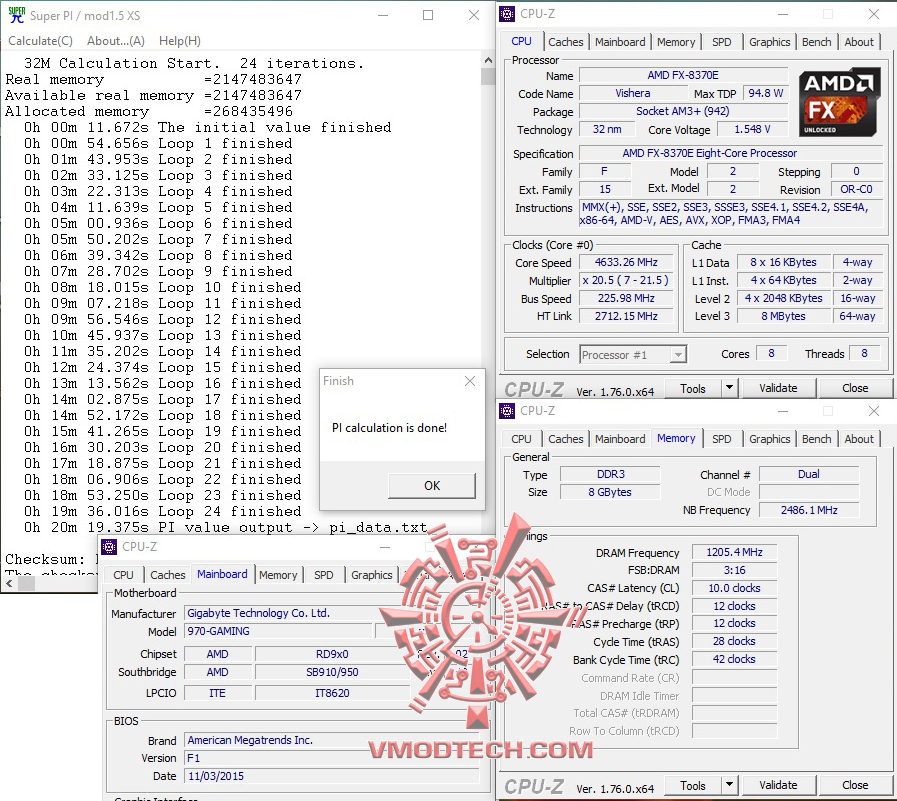
Task: Click the Core Voltage value 1.548 V
Action: pyautogui.click(x=752, y=129)
